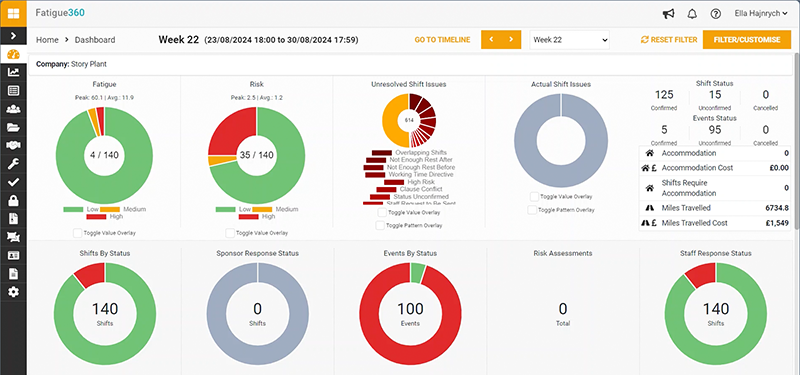Toggle Value Overlay under Unresolved Shift Issues

click(382, 212)
